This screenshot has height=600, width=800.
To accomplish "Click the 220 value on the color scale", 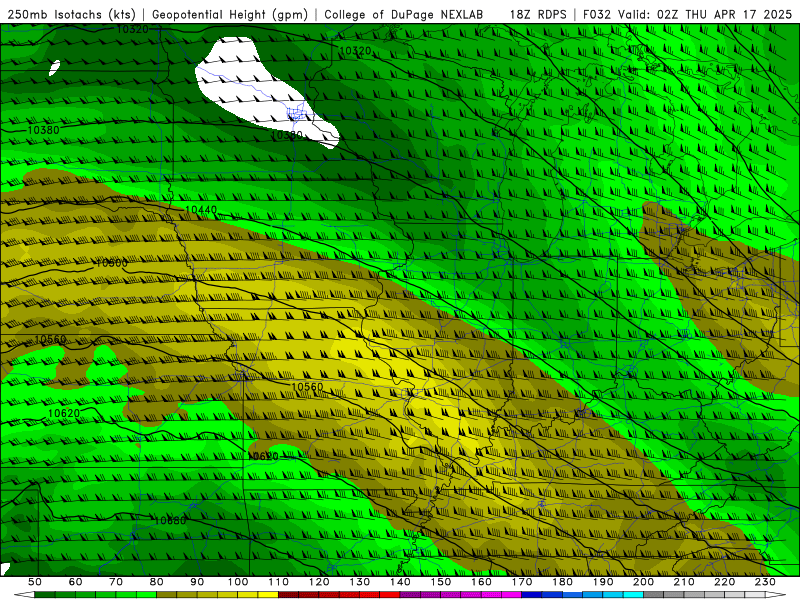I will tap(724, 582).
